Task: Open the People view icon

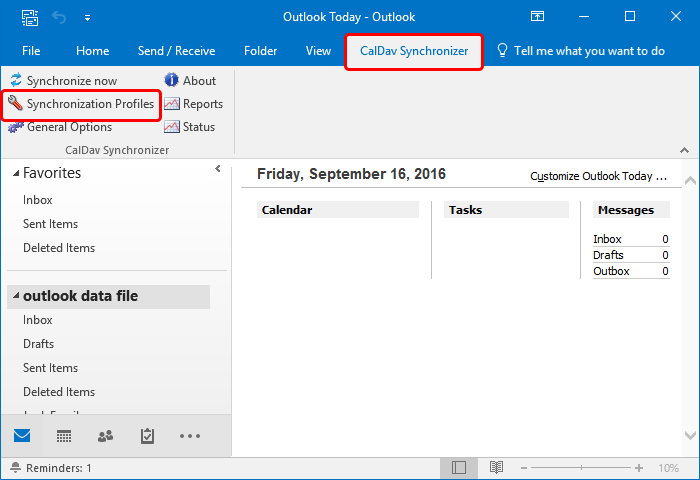Action: click(105, 436)
